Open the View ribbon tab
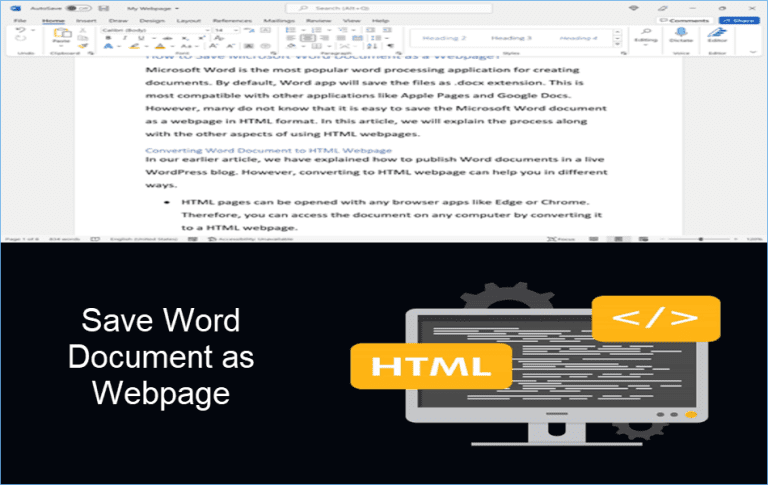 pos(351,21)
